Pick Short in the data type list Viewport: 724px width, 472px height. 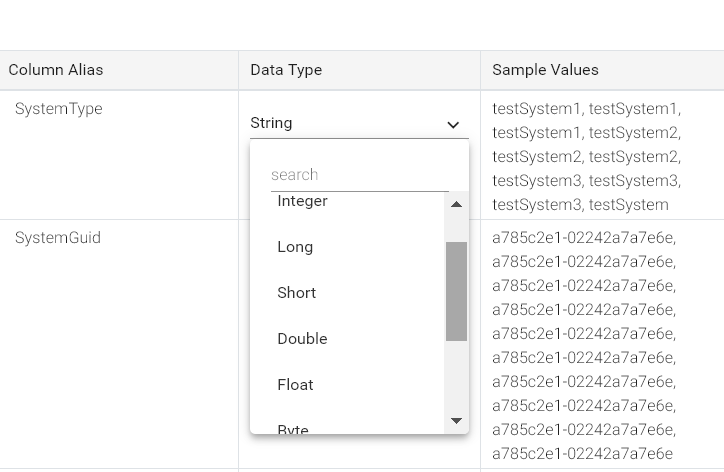click(x=296, y=293)
